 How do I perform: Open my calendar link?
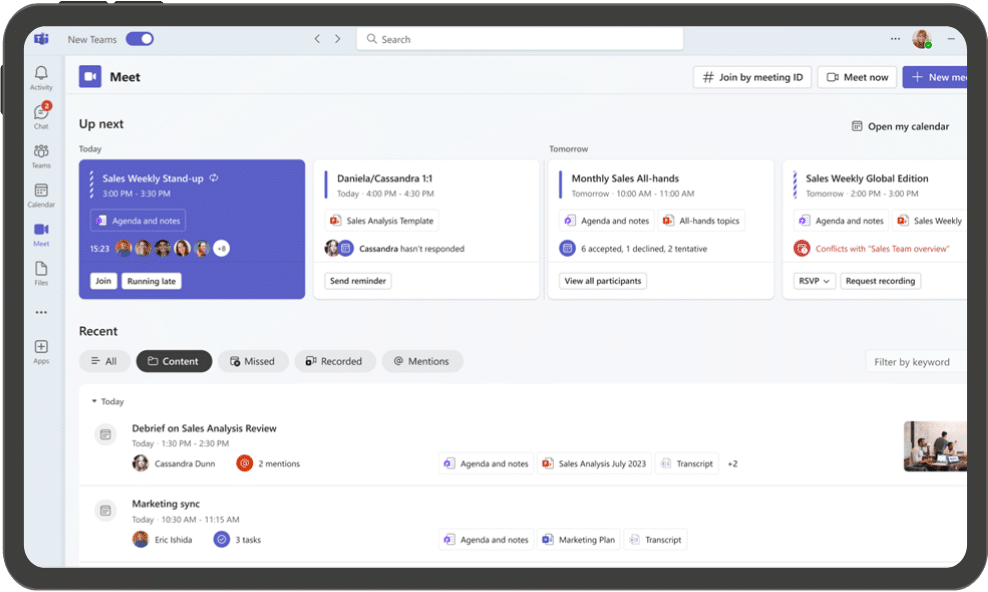click(x=900, y=127)
